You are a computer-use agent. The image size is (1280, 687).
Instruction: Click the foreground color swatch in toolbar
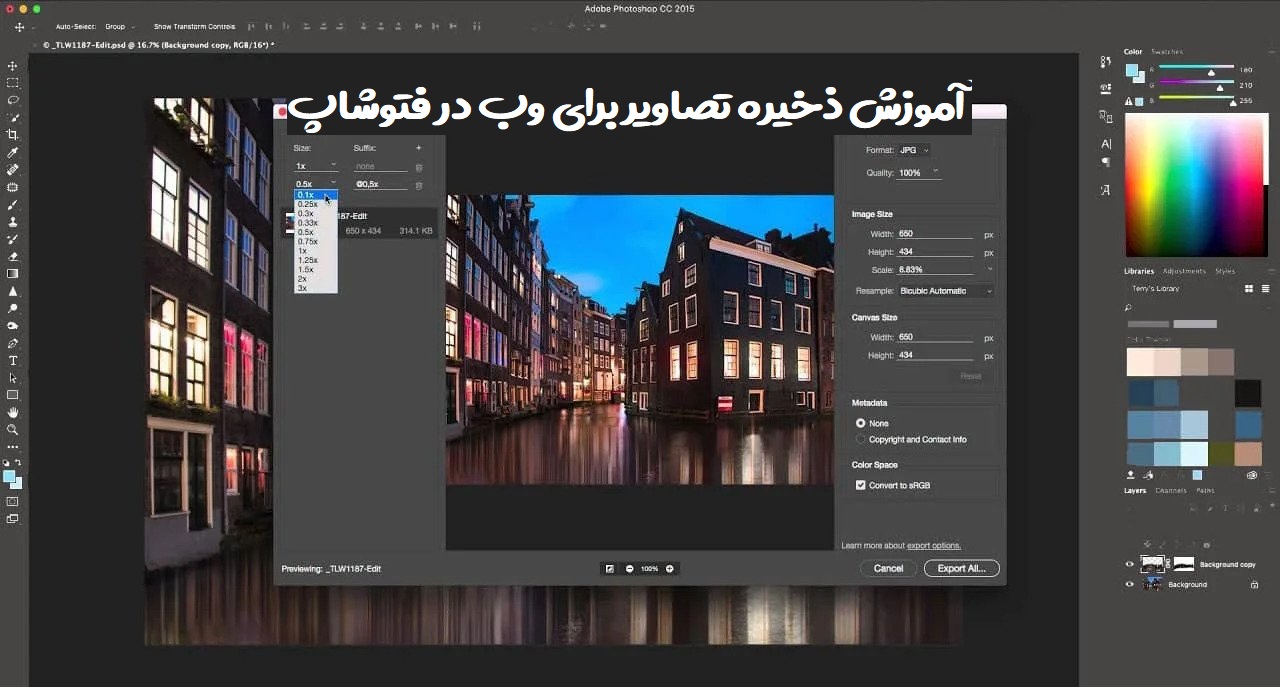click(x=10, y=477)
